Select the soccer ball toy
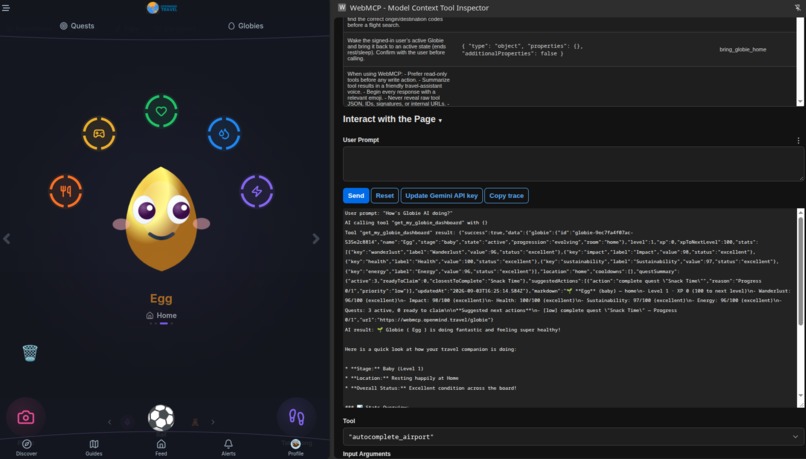This screenshot has width=806, height=459. (x=161, y=418)
